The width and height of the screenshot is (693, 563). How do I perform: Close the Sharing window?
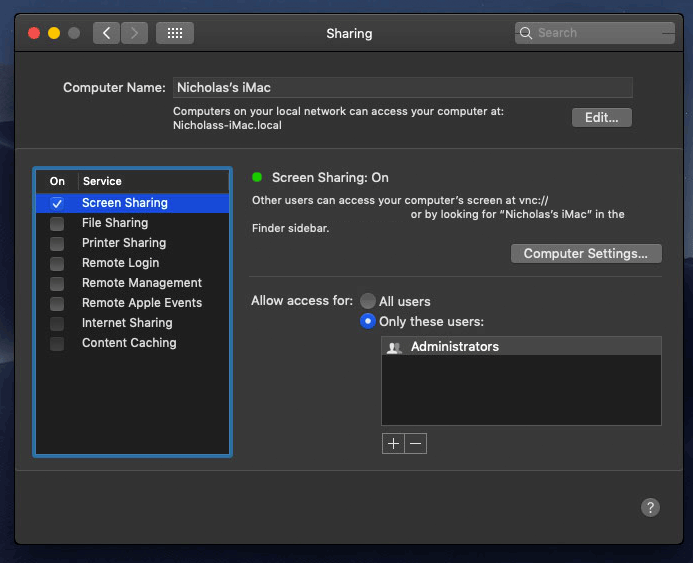click(34, 33)
